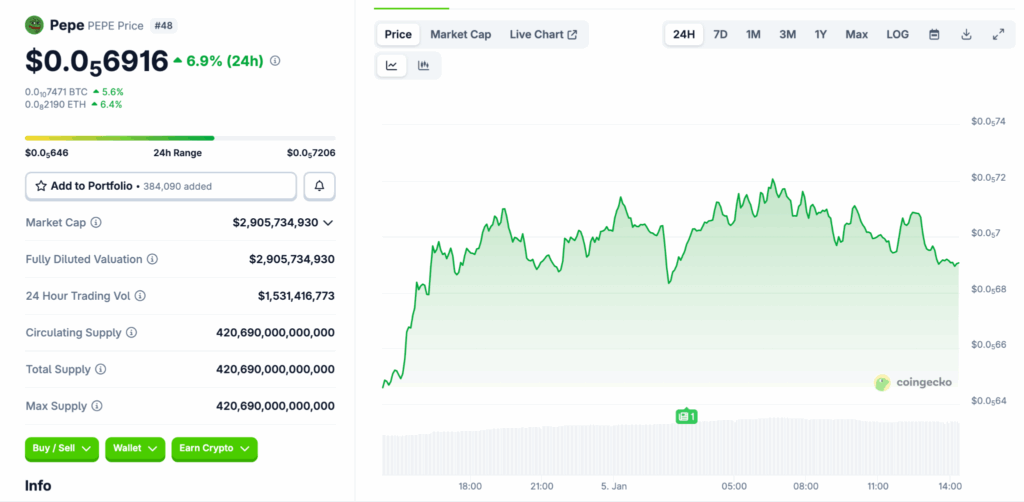This screenshot has width=1024, height=502.
Task: Open the Wallet dropdown
Action: click(135, 449)
